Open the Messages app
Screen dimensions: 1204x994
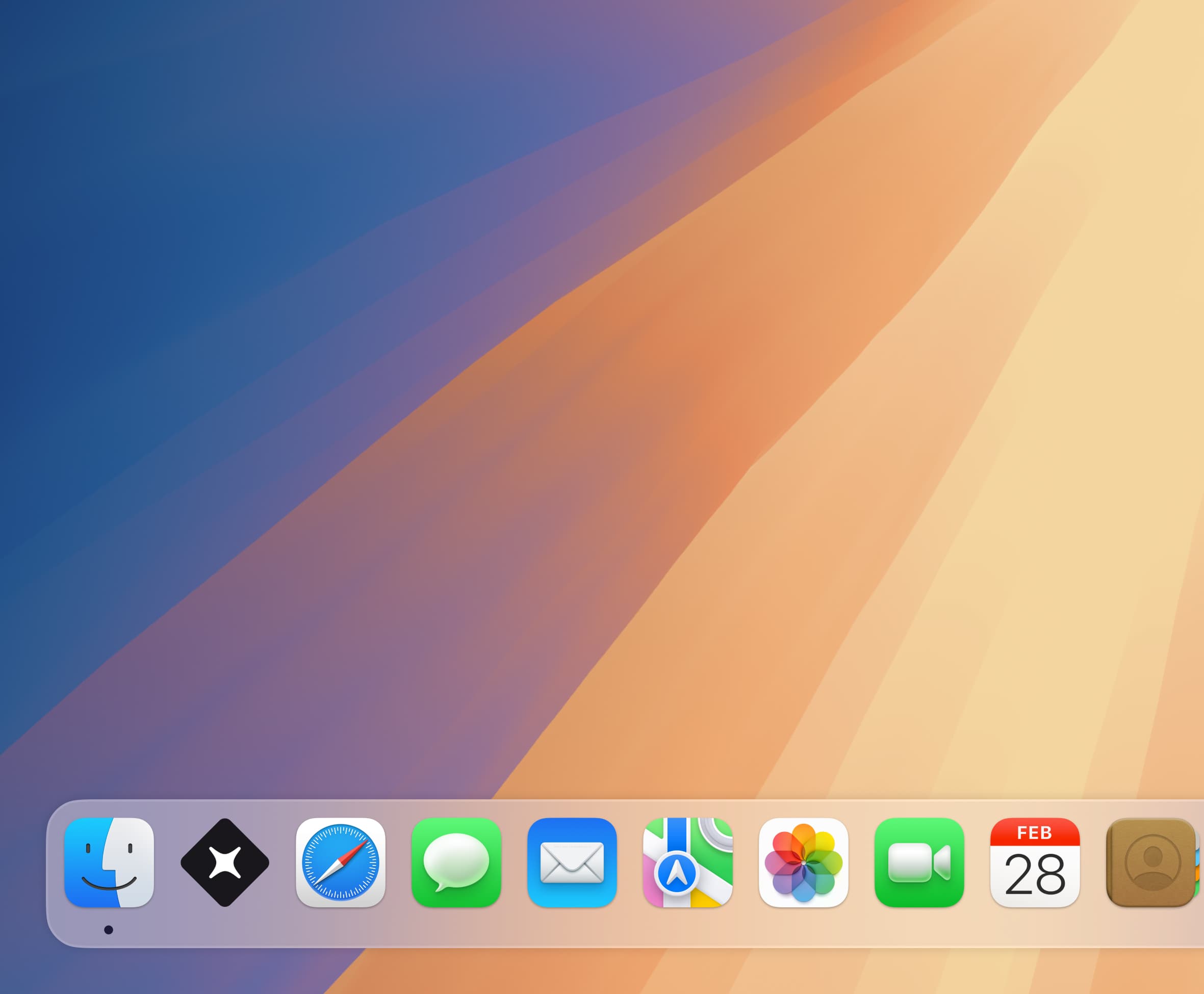[x=456, y=862]
